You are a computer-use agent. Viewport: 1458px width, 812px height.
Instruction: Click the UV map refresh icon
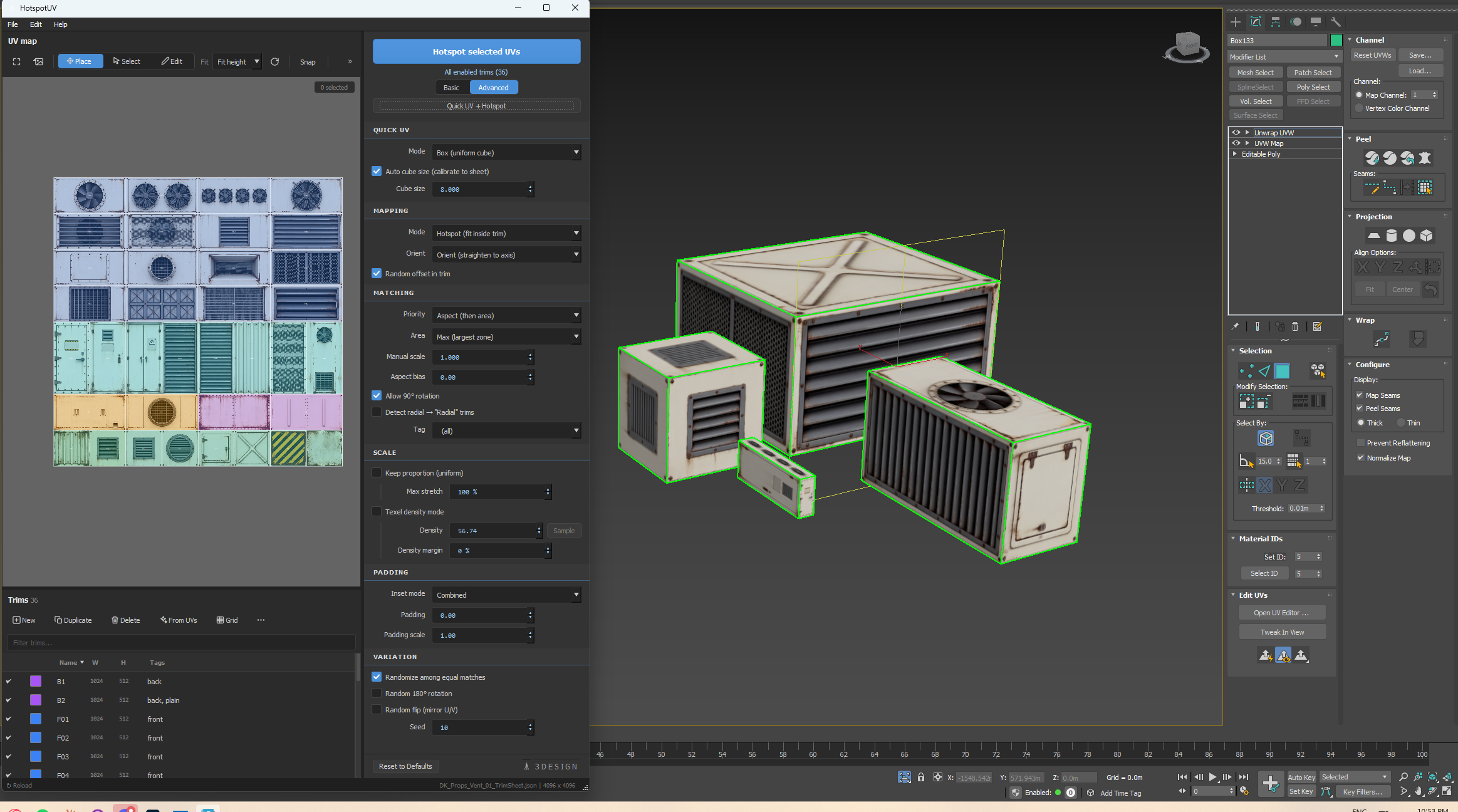click(274, 61)
